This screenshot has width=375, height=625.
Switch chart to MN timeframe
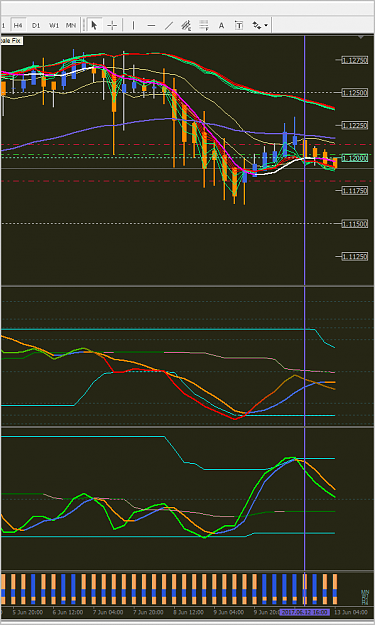71,26
